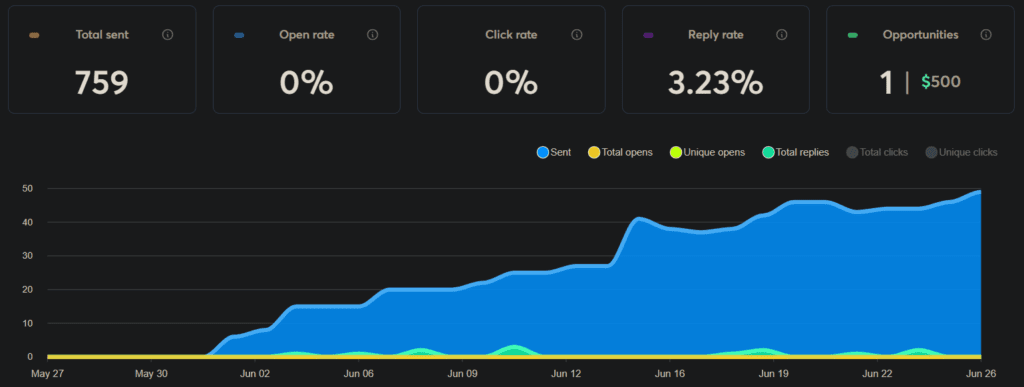Click the Total sent label
The width and height of the screenshot is (1024, 387).
coord(102,35)
